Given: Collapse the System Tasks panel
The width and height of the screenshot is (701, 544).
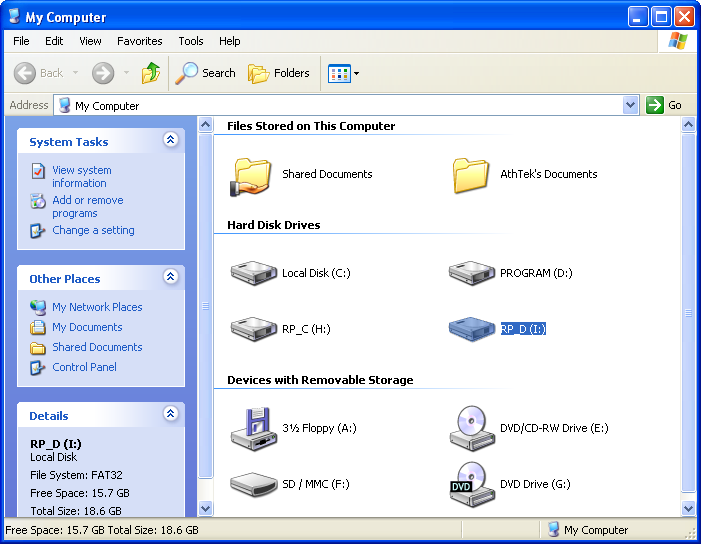Looking at the screenshot, I should tap(170, 141).
